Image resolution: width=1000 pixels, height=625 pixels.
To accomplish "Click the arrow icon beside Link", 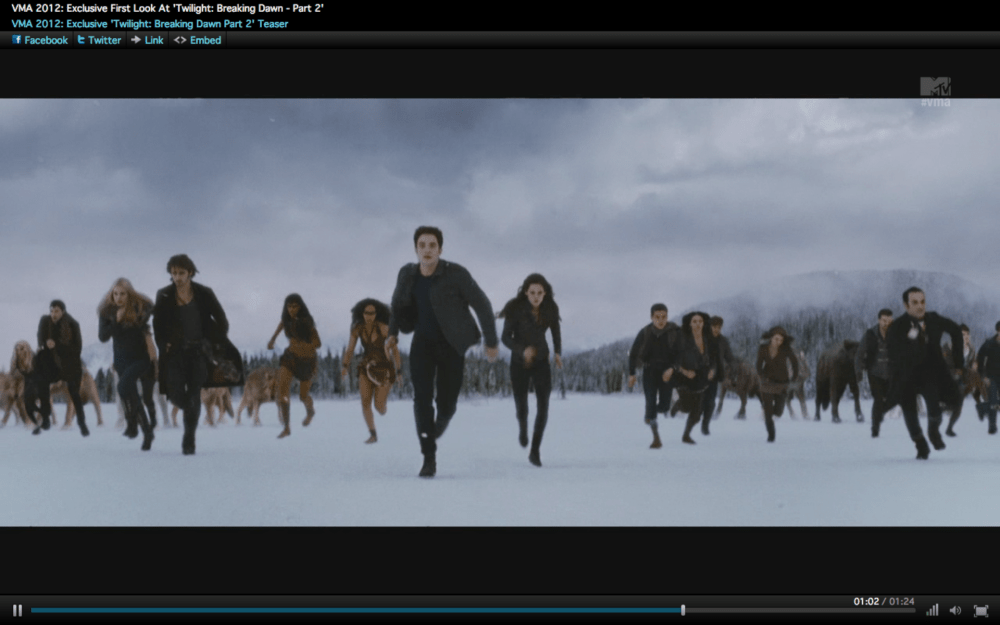I will coord(135,40).
